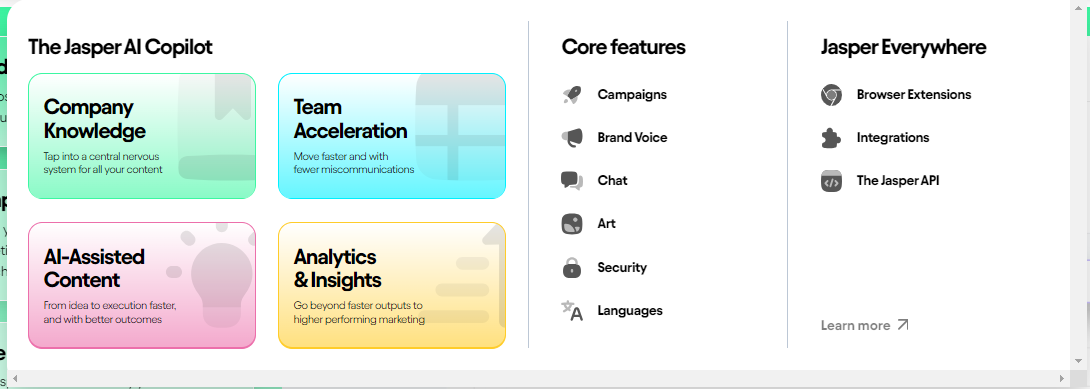Click the Languages translate icon
1090x389 pixels.
[x=571, y=311]
